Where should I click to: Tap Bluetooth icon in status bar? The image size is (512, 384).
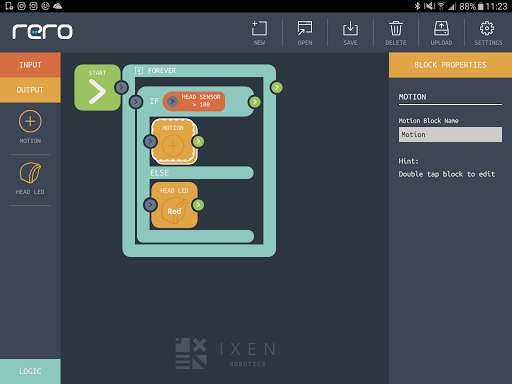[x=417, y=6]
